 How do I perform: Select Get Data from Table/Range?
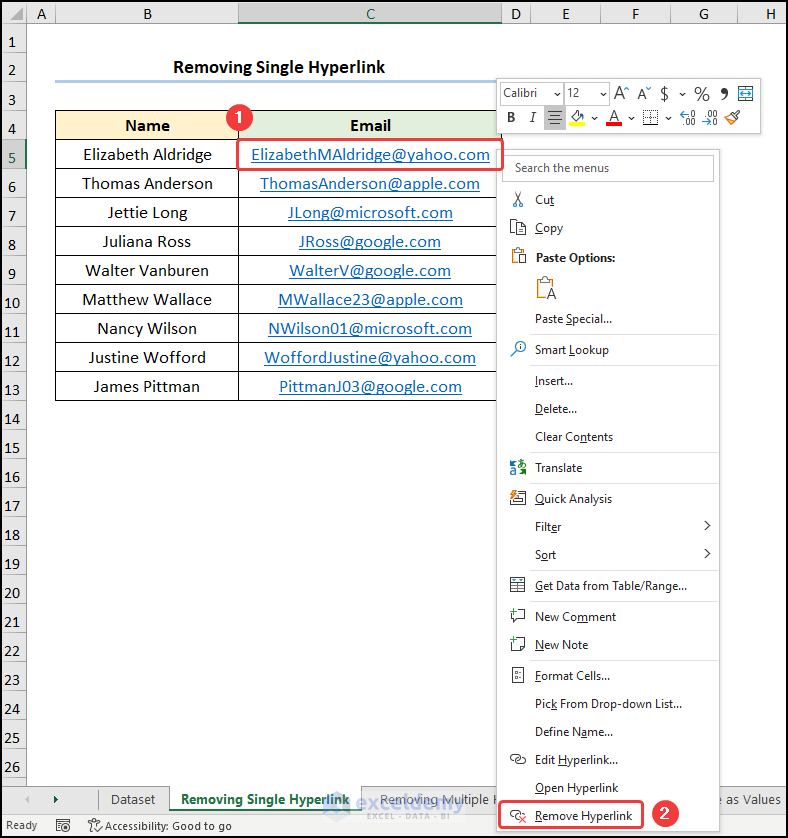(608, 586)
